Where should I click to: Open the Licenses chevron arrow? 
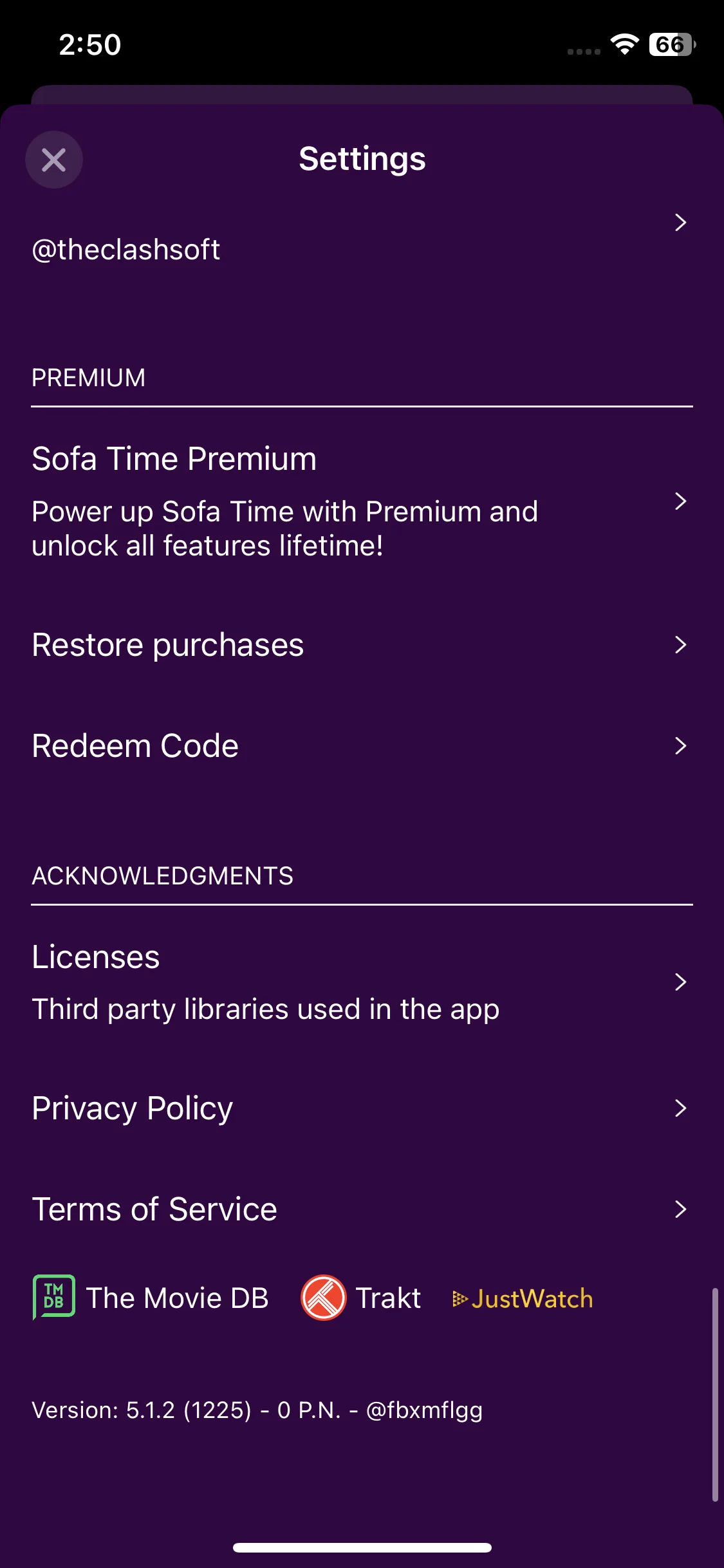tap(680, 982)
